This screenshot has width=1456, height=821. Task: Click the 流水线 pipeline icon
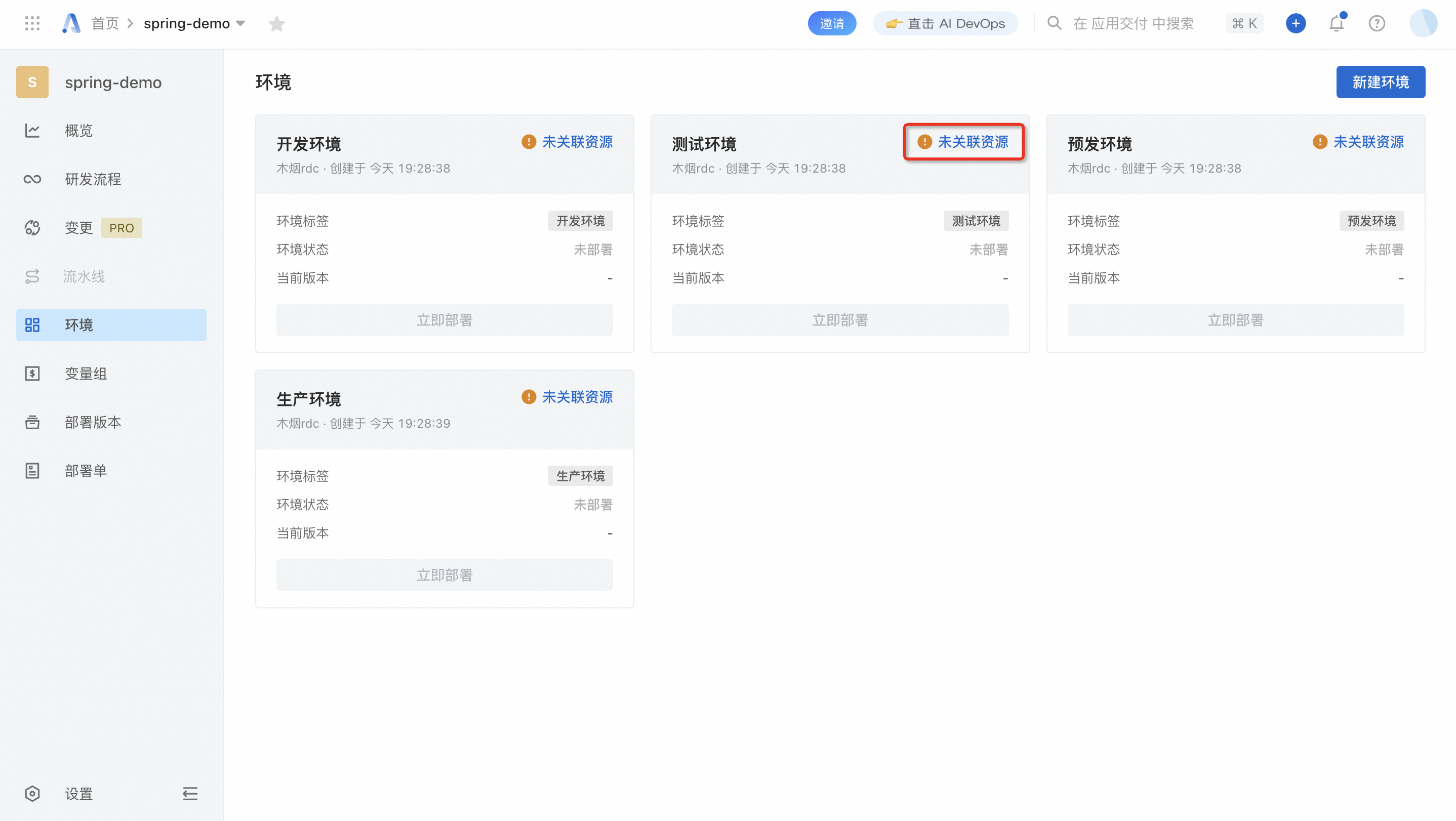pos(32,276)
